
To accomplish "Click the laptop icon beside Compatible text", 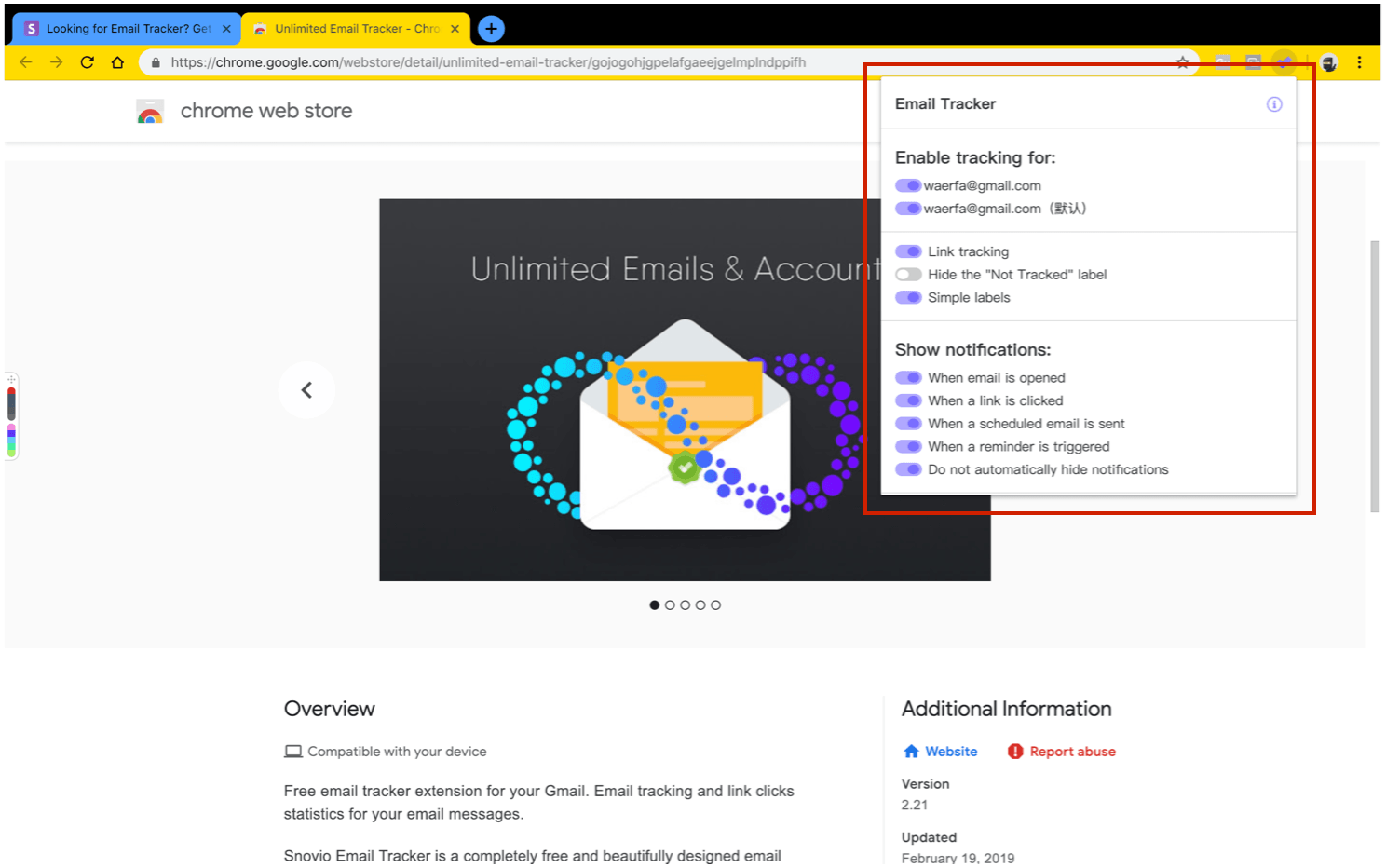I will pyautogui.click(x=293, y=752).
